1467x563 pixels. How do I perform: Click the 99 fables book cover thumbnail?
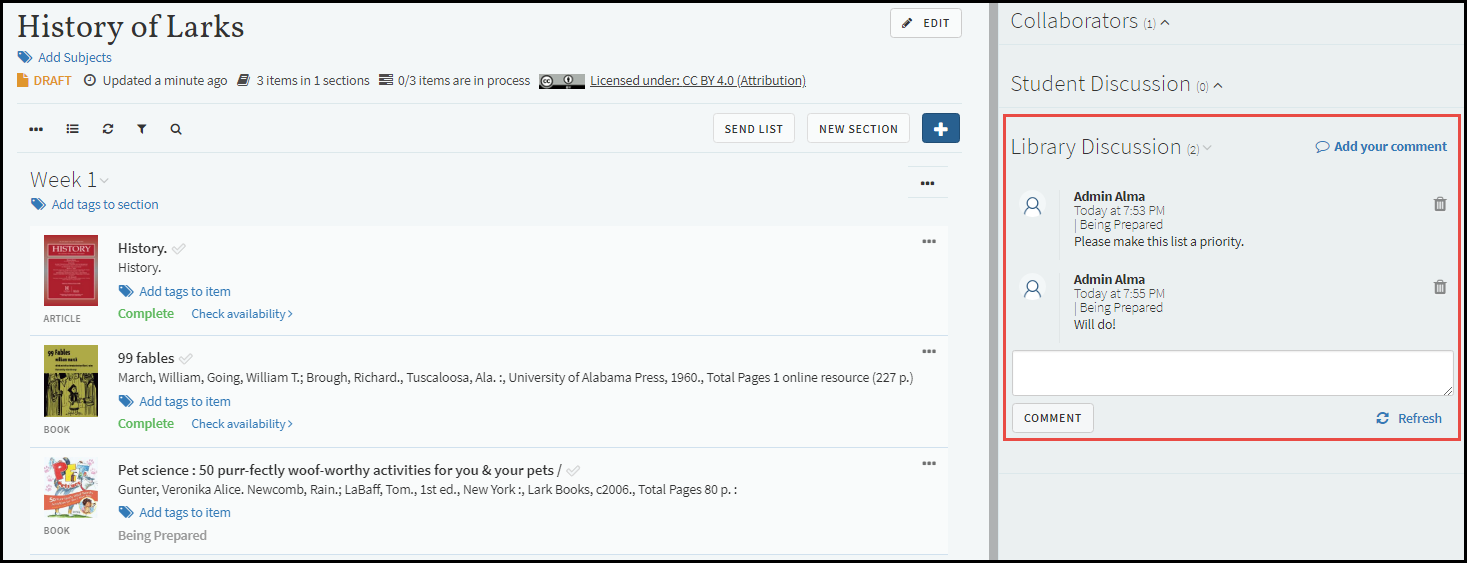pos(71,381)
